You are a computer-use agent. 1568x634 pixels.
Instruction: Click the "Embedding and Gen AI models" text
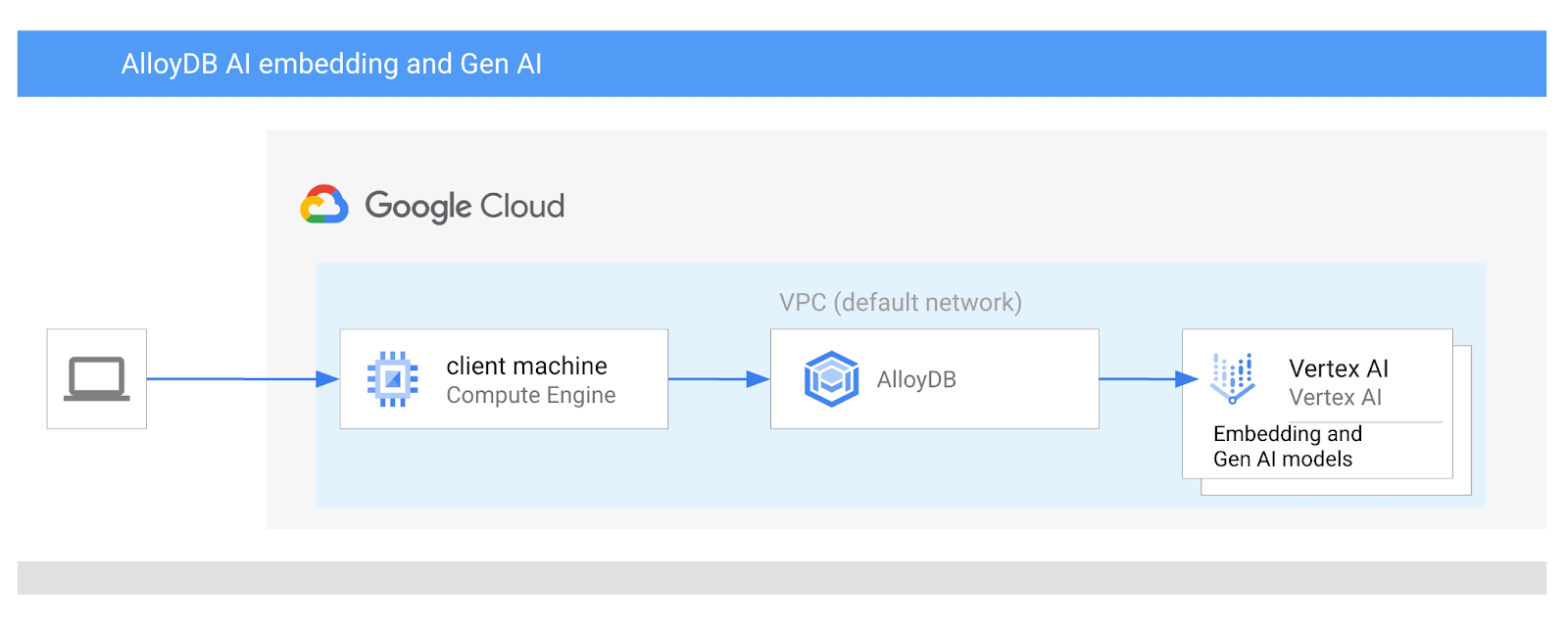[1287, 446]
